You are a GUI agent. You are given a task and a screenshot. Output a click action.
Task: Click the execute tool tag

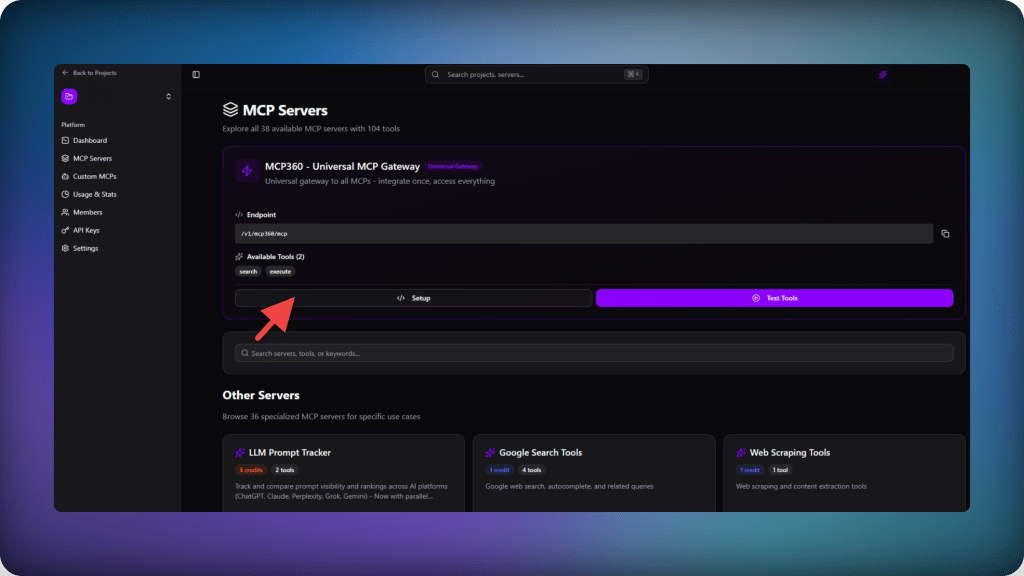click(x=280, y=272)
